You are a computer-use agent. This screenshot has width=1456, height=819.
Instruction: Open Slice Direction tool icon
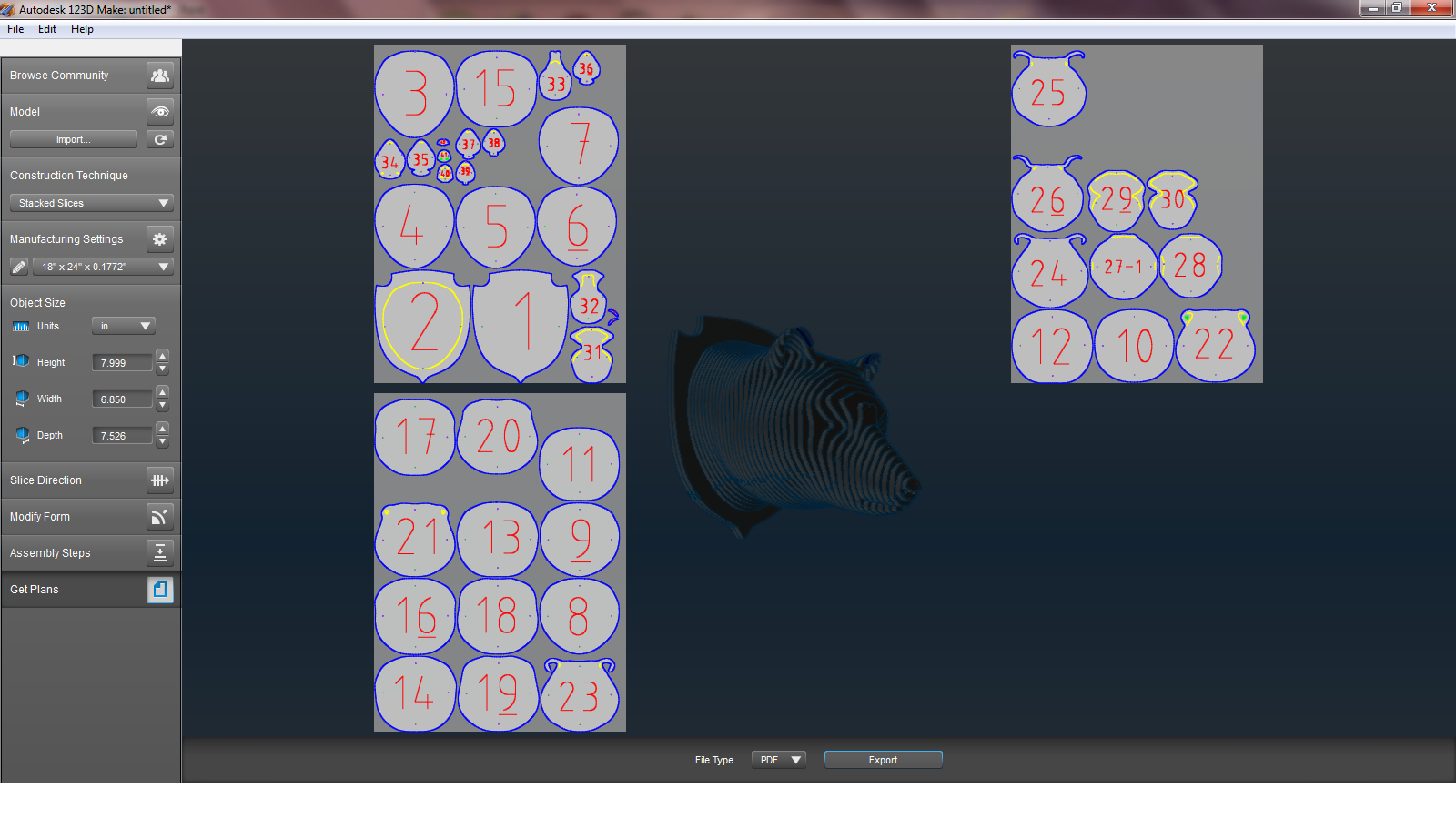[160, 480]
